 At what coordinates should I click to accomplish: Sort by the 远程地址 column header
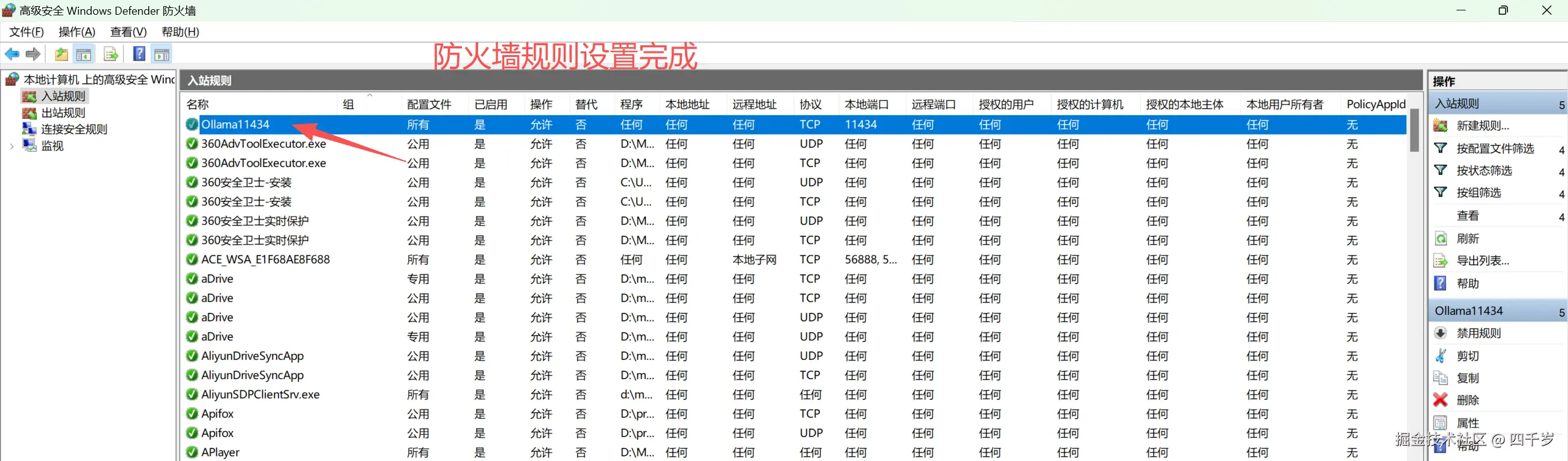point(760,104)
